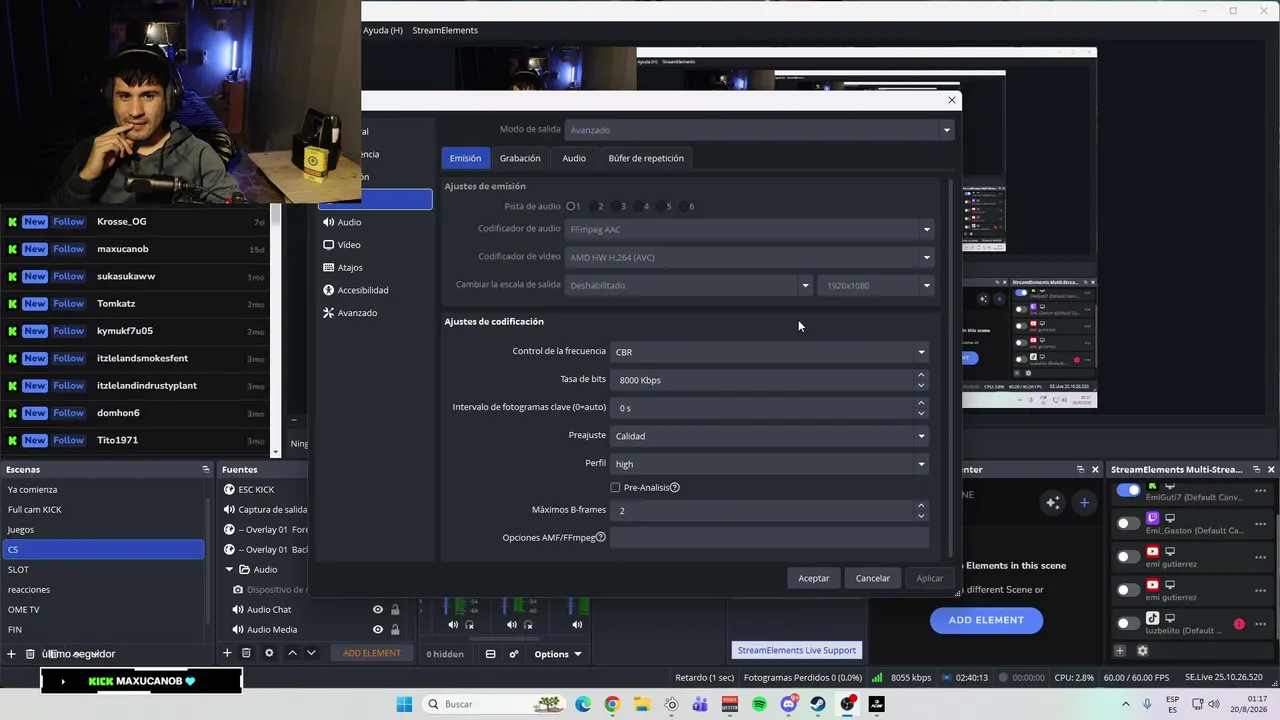This screenshot has height=720, width=1280.
Task: Select the Emisión tab
Action: (x=465, y=158)
